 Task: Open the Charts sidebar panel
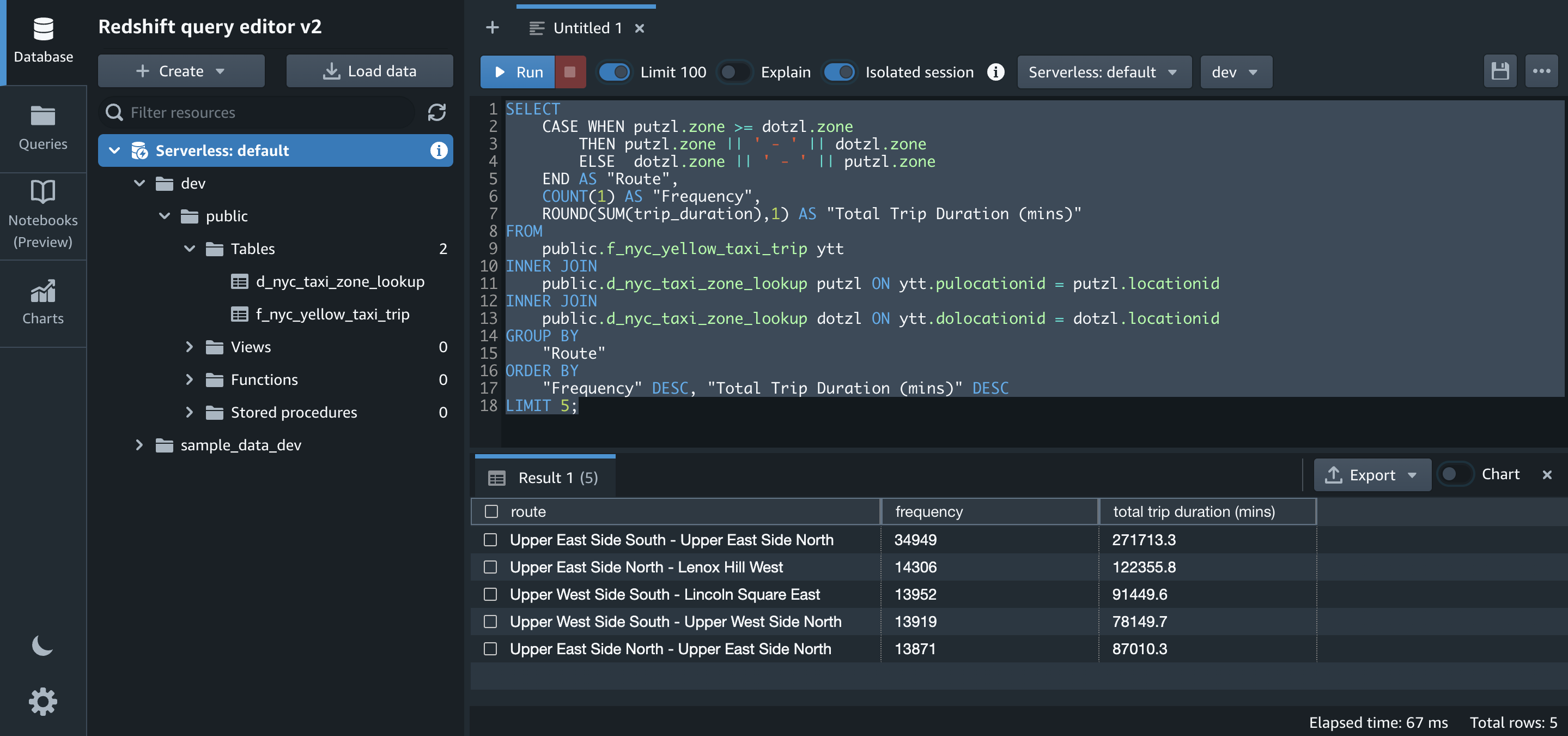(42, 303)
